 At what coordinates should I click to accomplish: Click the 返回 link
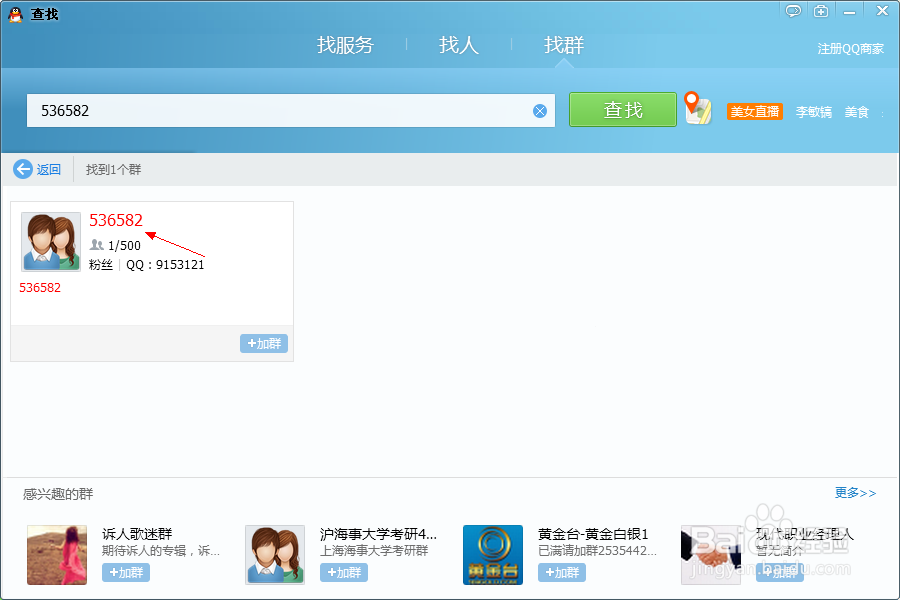pos(49,169)
